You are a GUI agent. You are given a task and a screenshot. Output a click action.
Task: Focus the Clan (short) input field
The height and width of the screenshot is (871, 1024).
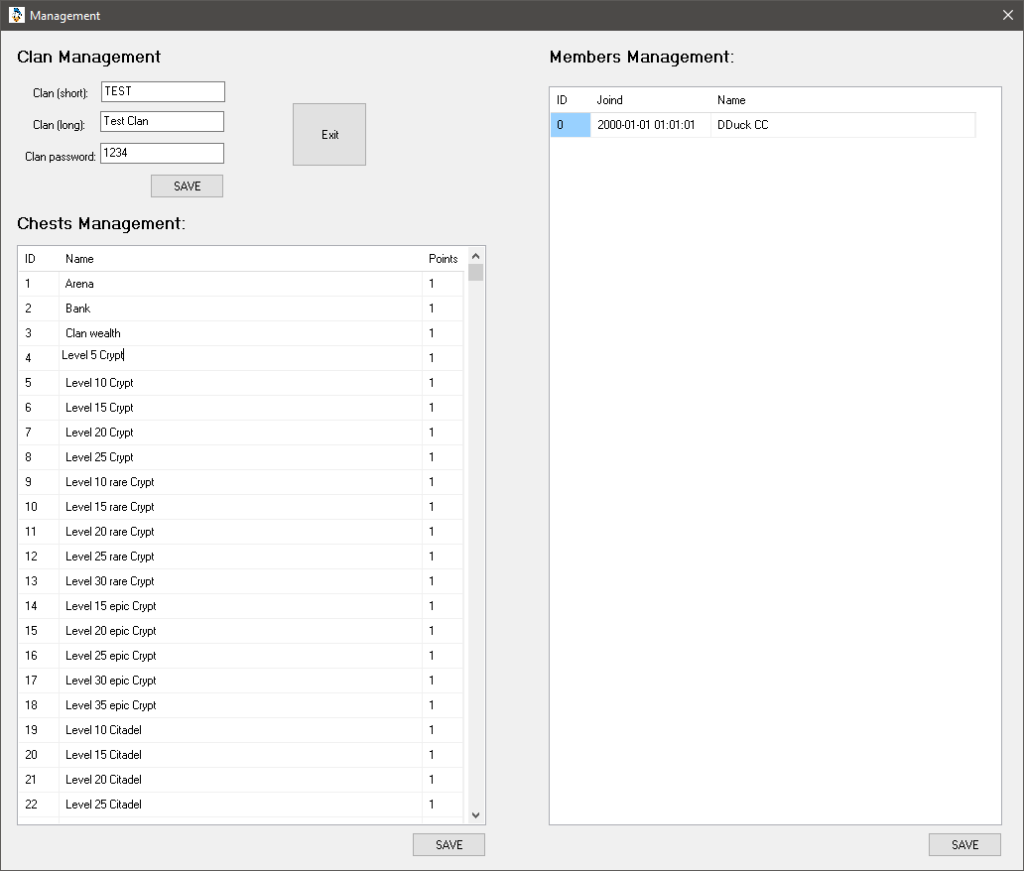(x=162, y=92)
